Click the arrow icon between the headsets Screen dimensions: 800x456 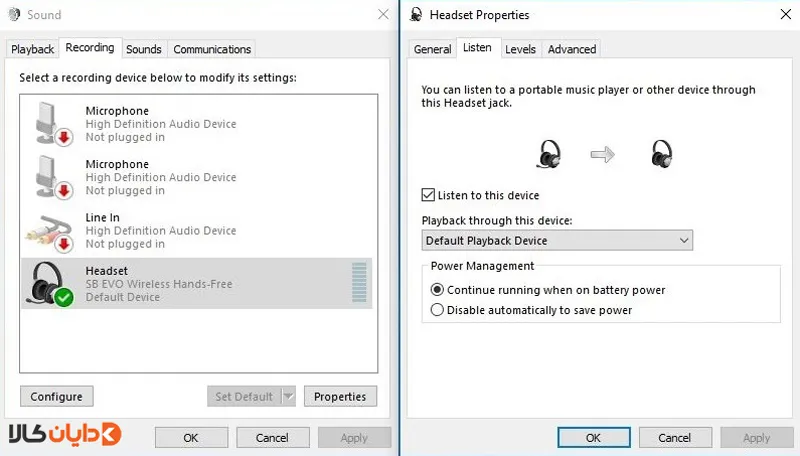603,154
